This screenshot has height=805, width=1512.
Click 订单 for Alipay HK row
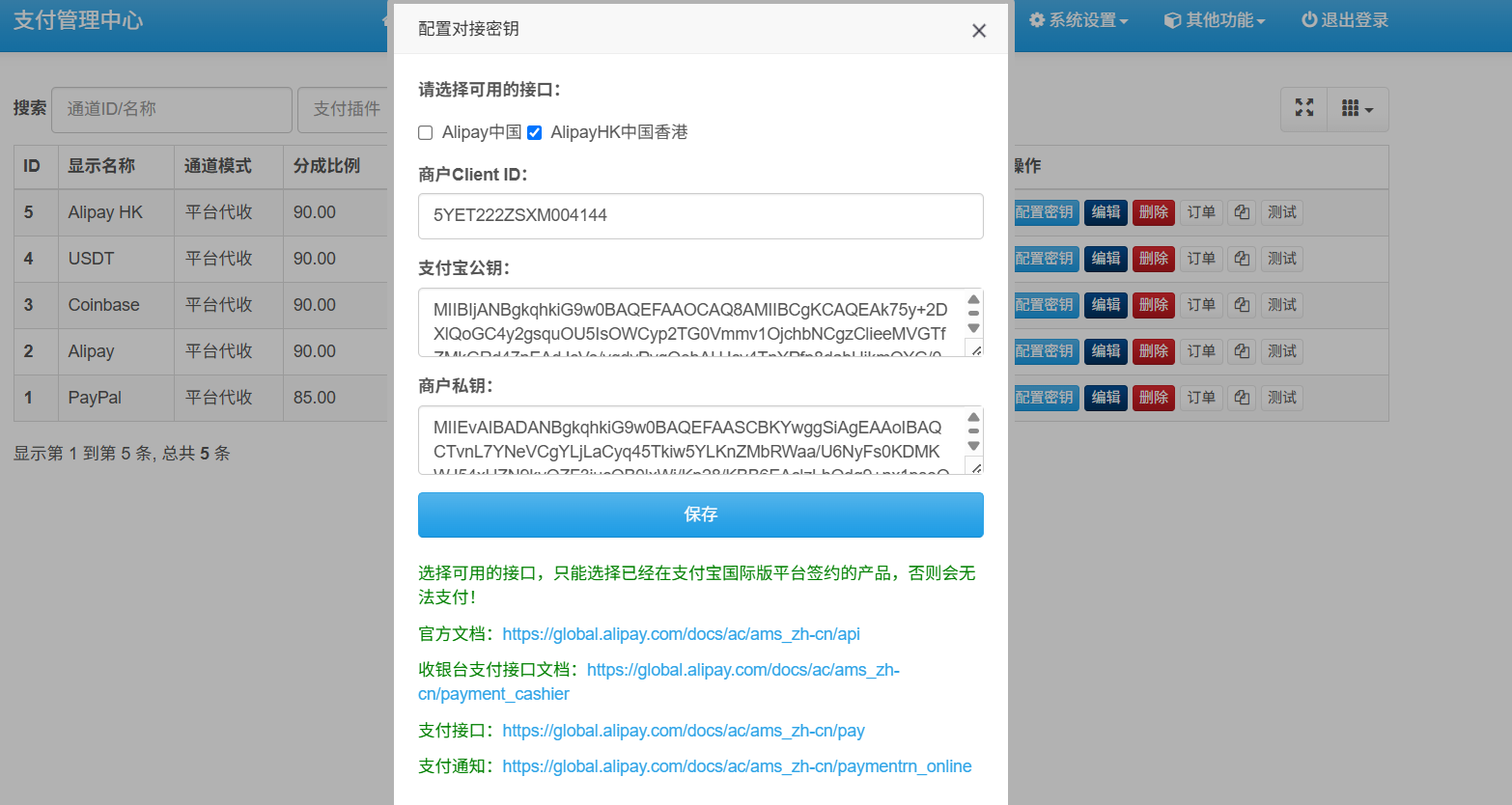tap(1201, 212)
